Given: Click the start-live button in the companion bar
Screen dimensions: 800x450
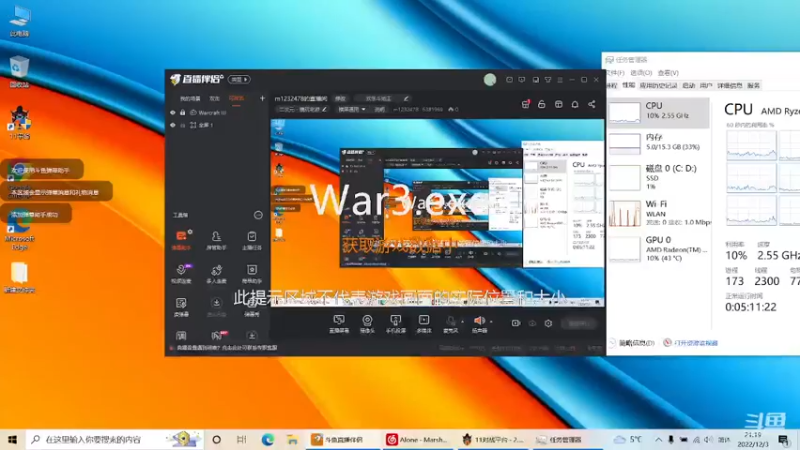Looking at the screenshot, I should click(x=579, y=323).
